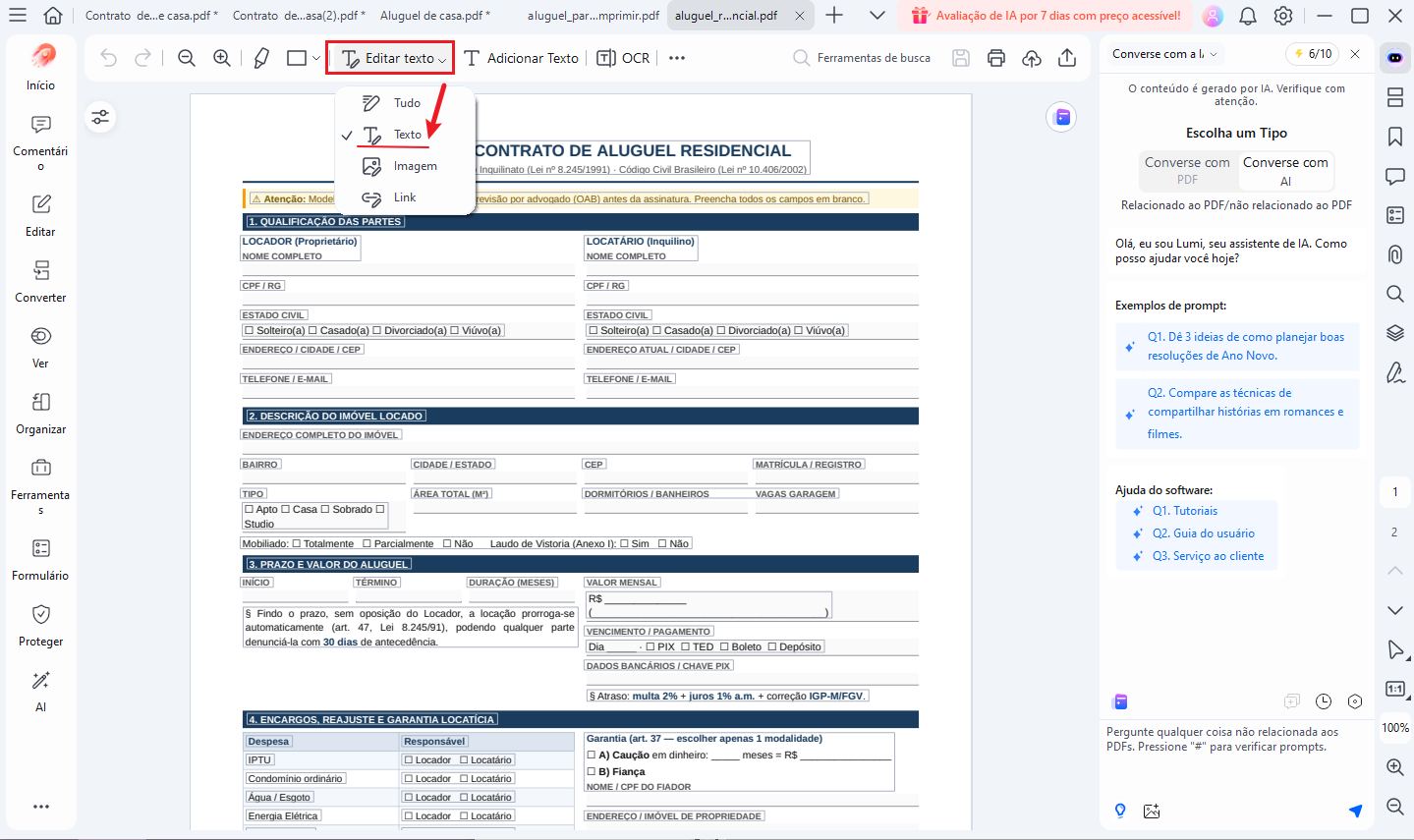The image size is (1414, 840).
Task: Open the Layers panel icon
Action: pyautogui.click(x=1394, y=333)
